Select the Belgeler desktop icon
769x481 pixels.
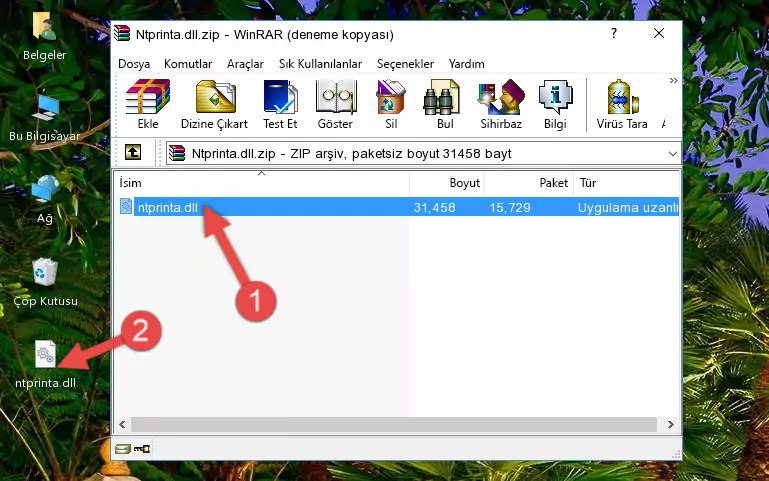click(x=44, y=36)
